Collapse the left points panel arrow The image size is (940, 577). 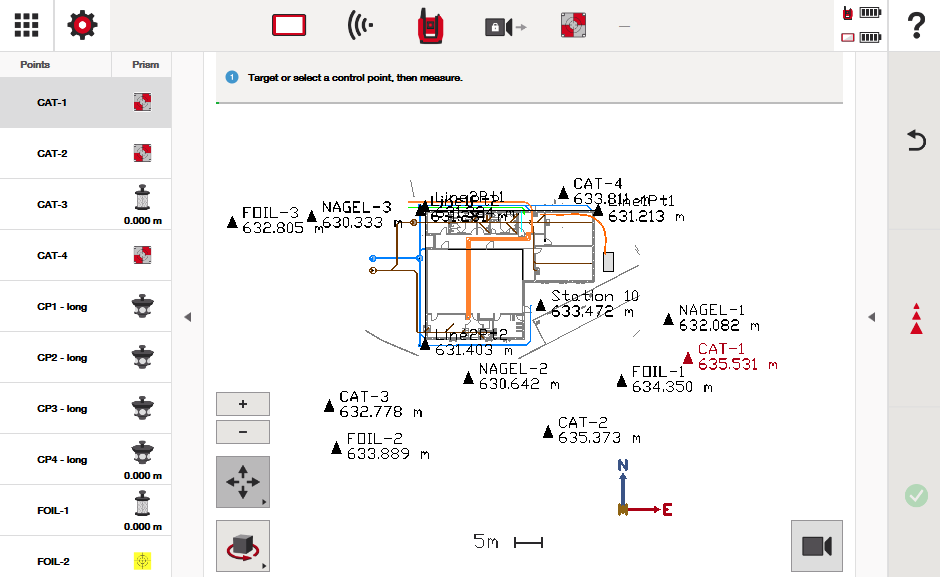tap(188, 317)
